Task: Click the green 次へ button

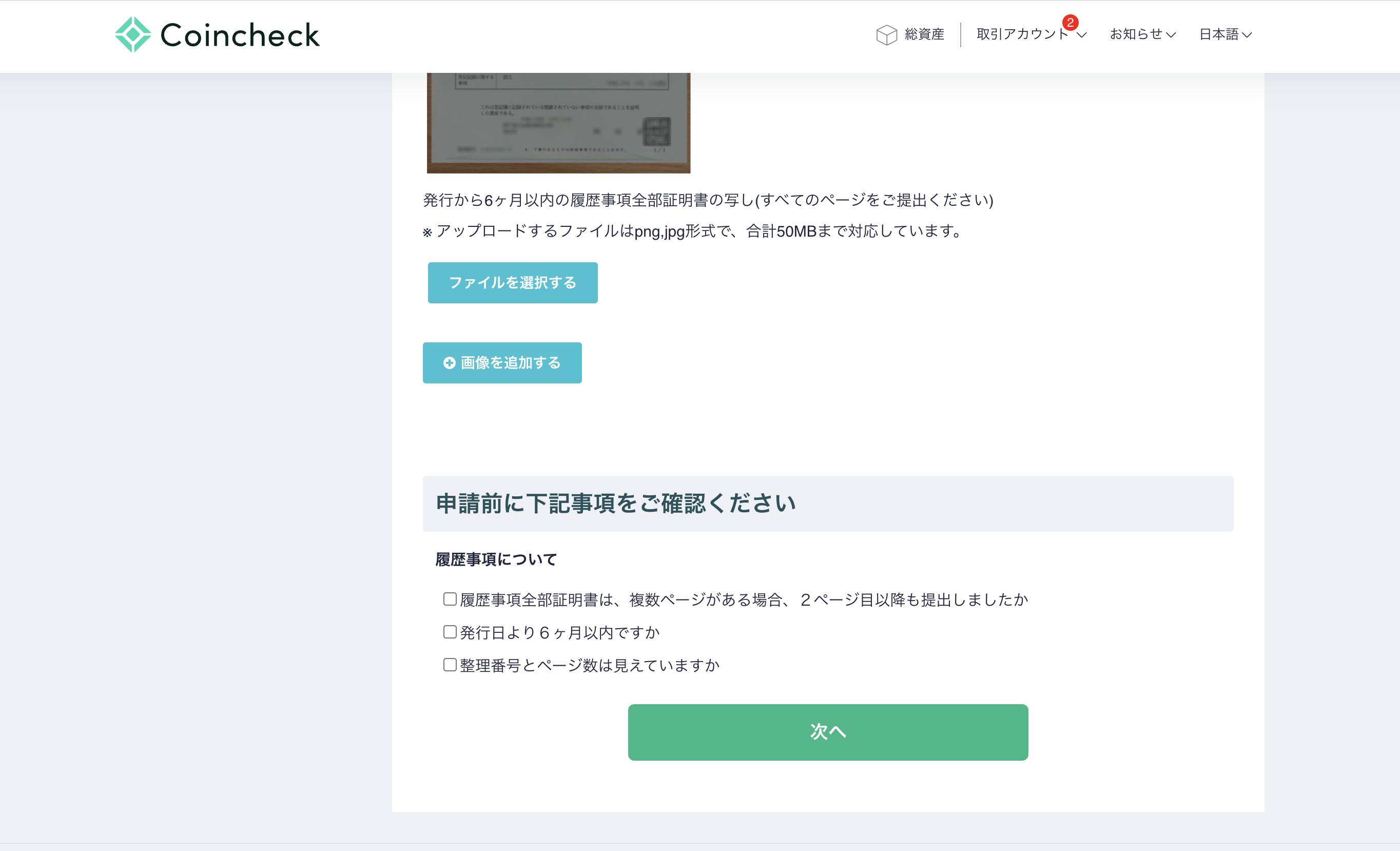Action: tap(828, 732)
